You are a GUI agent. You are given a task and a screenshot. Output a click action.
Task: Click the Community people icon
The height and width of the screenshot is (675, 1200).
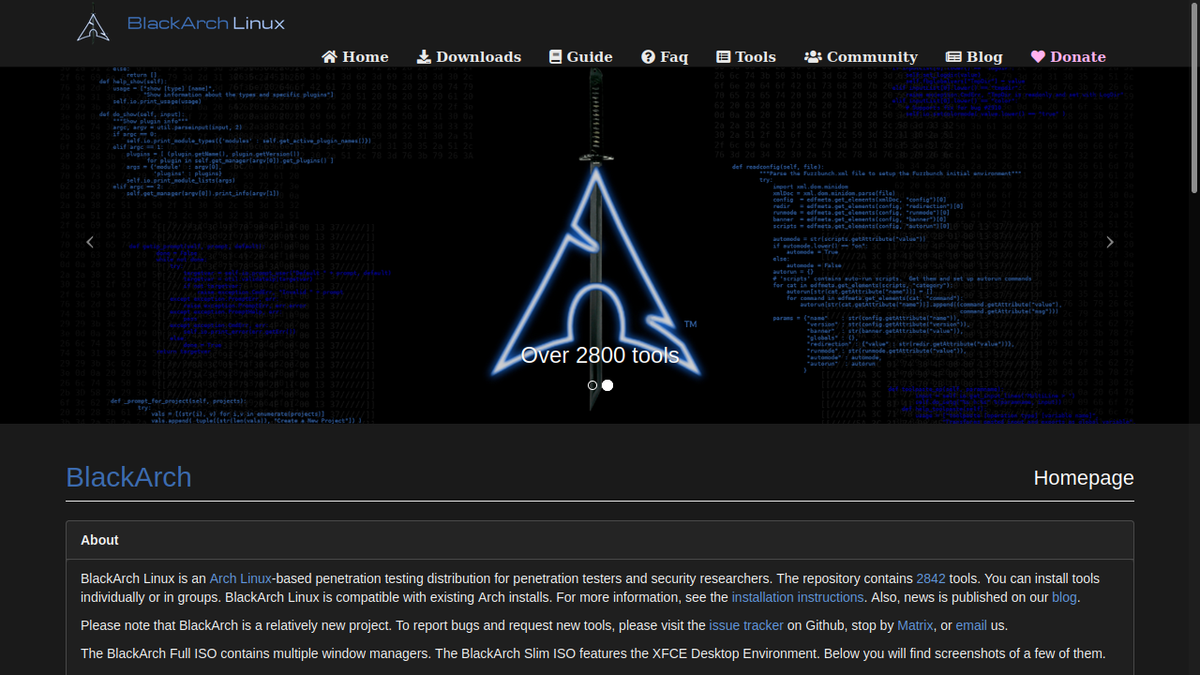pyautogui.click(x=815, y=57)
